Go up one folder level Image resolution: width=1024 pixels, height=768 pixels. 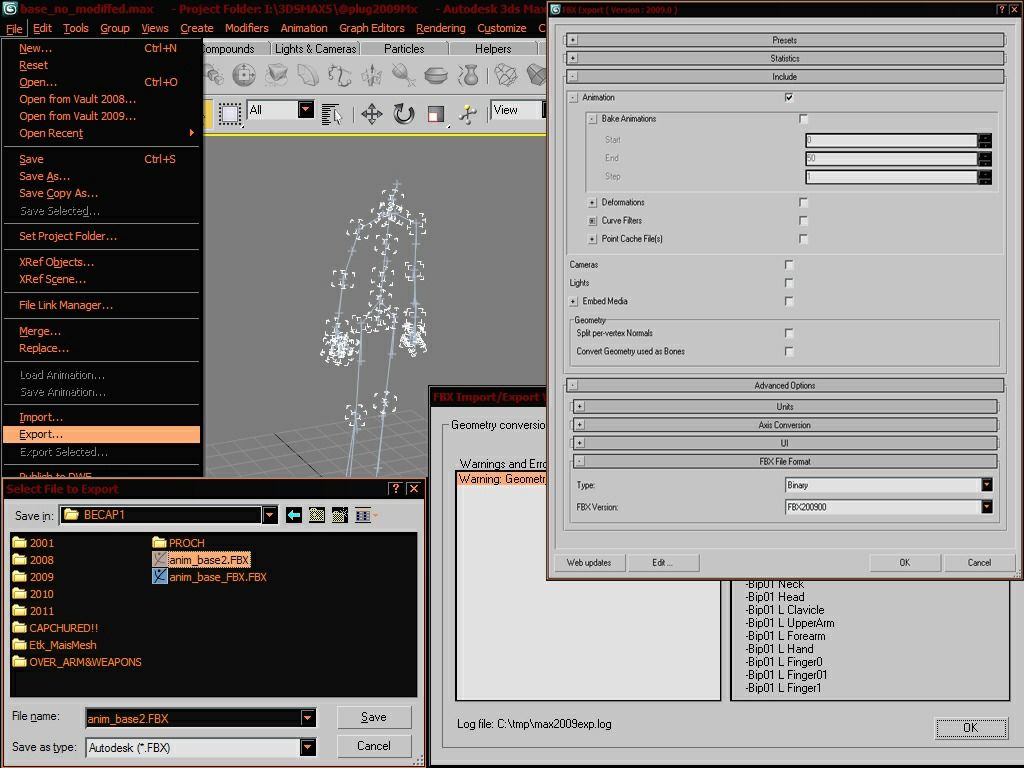317,515
